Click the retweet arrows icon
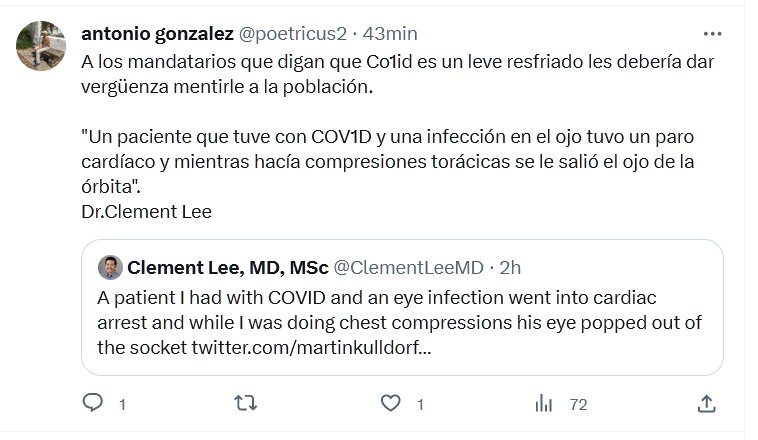Screen dimensions: 758x440 tap(245, 403)
